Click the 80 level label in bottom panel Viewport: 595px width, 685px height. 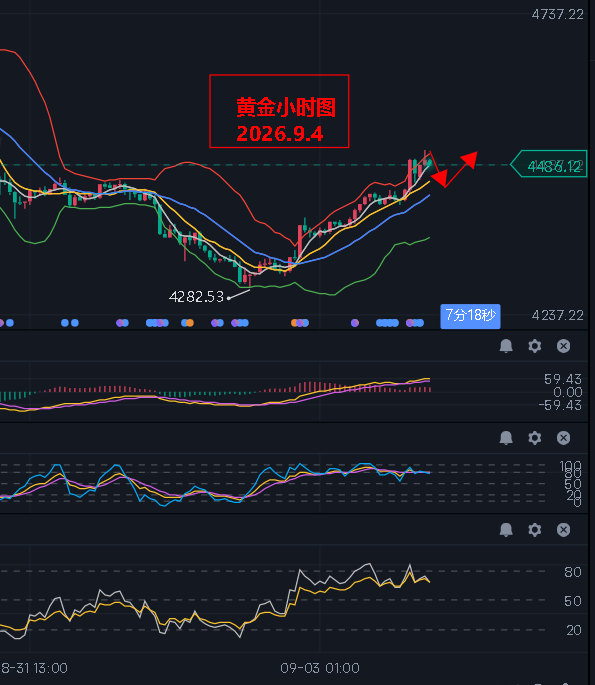coord(572,572)
